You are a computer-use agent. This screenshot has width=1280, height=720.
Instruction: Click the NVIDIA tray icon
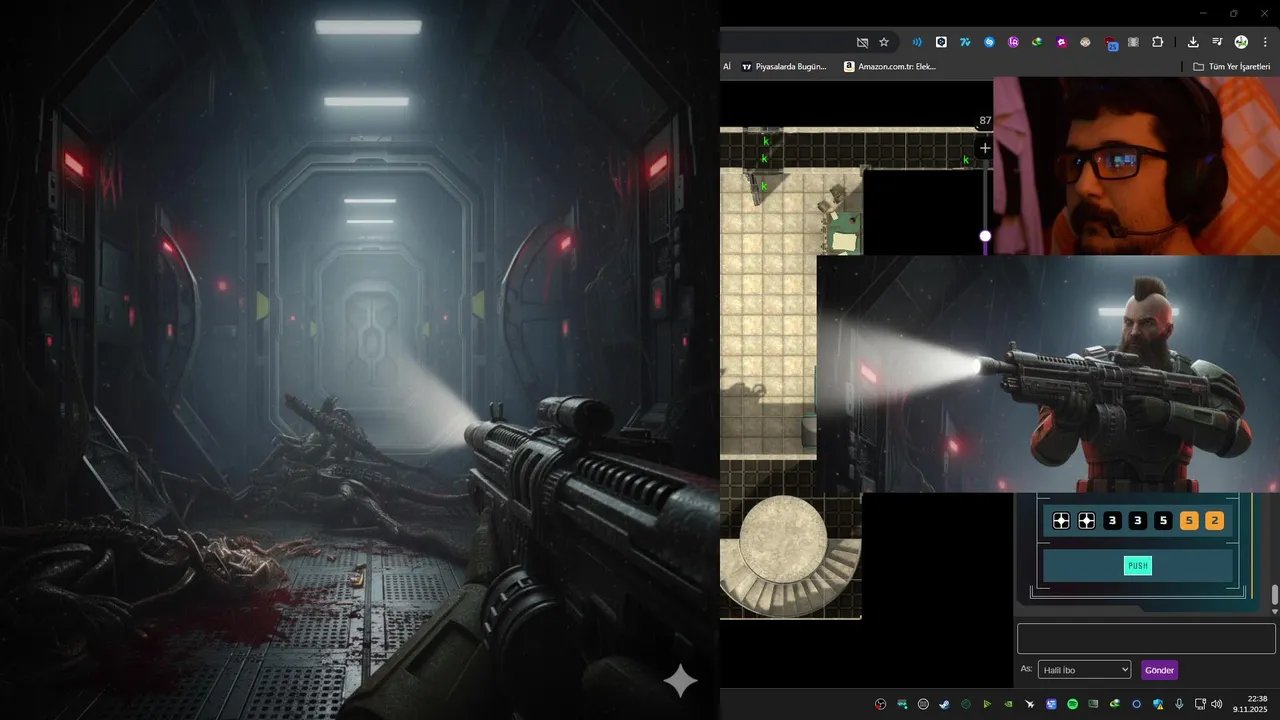pos(1008,704)
